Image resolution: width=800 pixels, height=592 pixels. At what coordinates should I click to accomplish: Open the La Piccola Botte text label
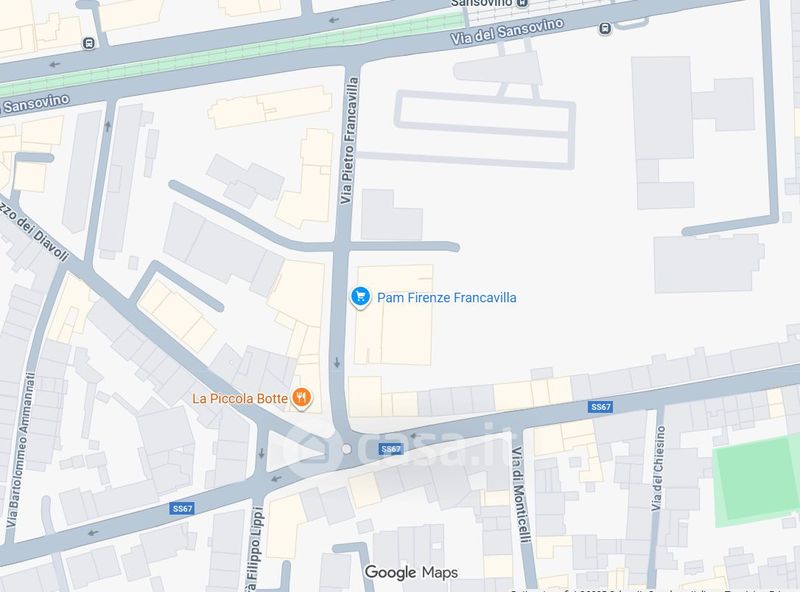click(240, 399)
